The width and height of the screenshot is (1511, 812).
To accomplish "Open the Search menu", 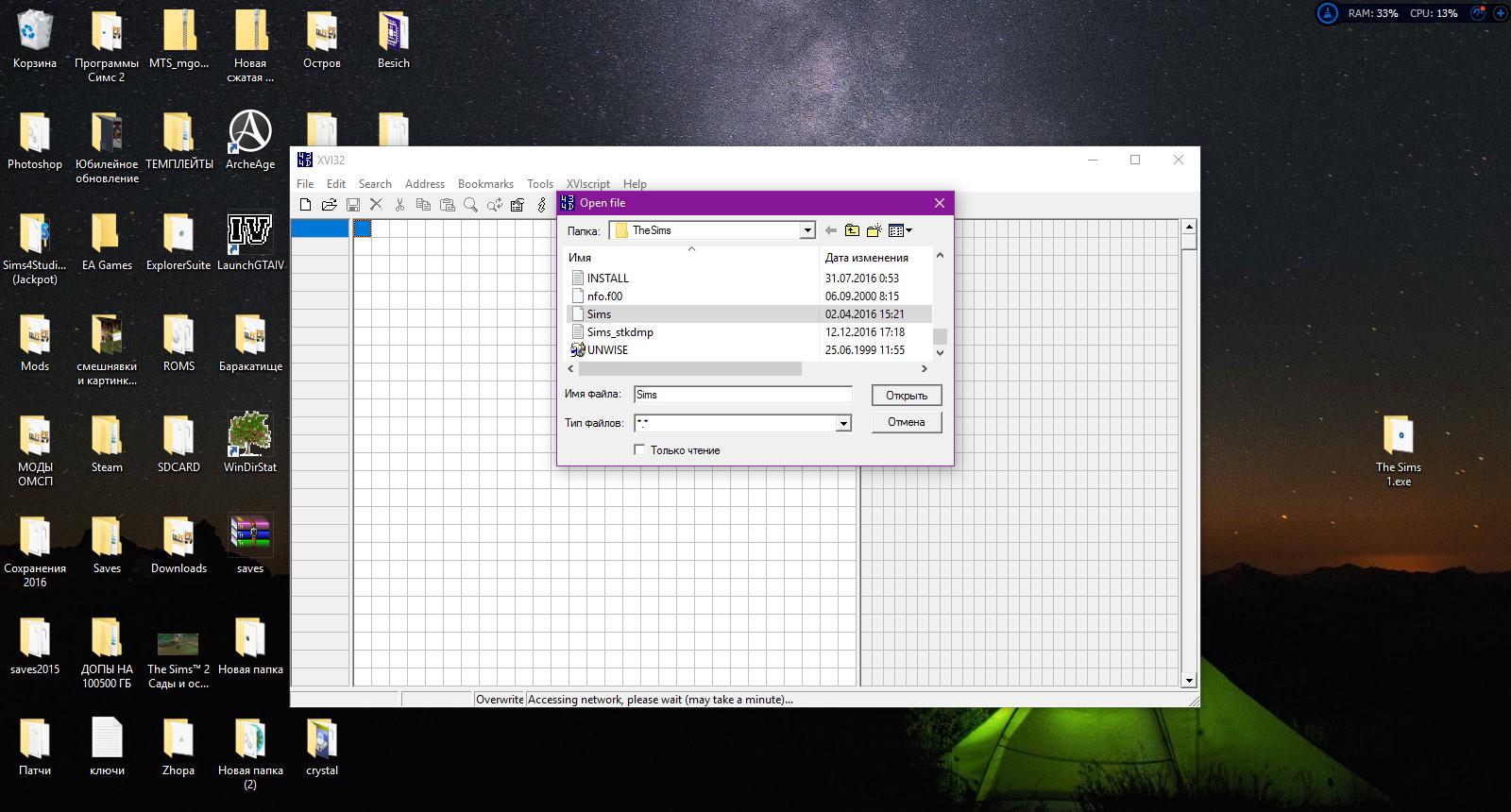I will (375, 184).
